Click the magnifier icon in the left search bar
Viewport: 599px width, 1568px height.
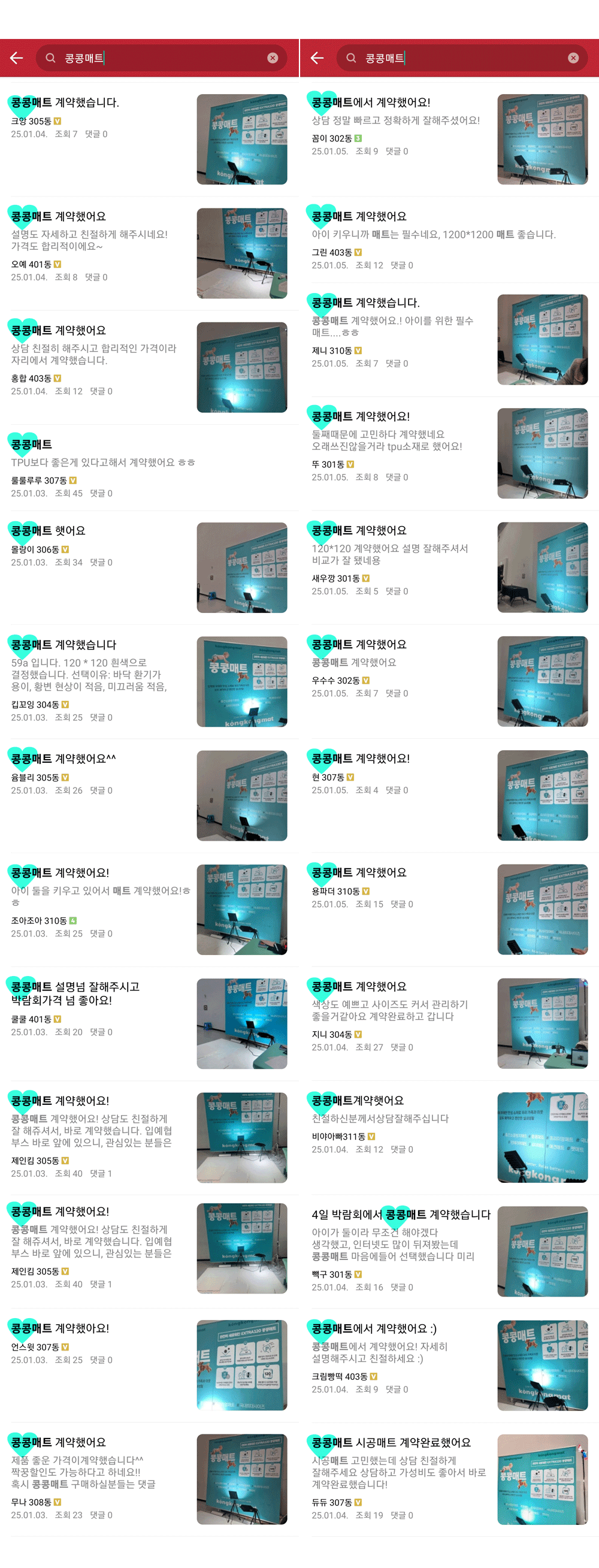(50, 58)
